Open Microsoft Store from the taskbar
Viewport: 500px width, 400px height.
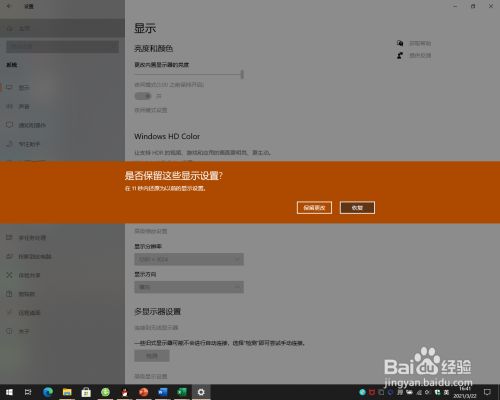click(x=86, y=392)
